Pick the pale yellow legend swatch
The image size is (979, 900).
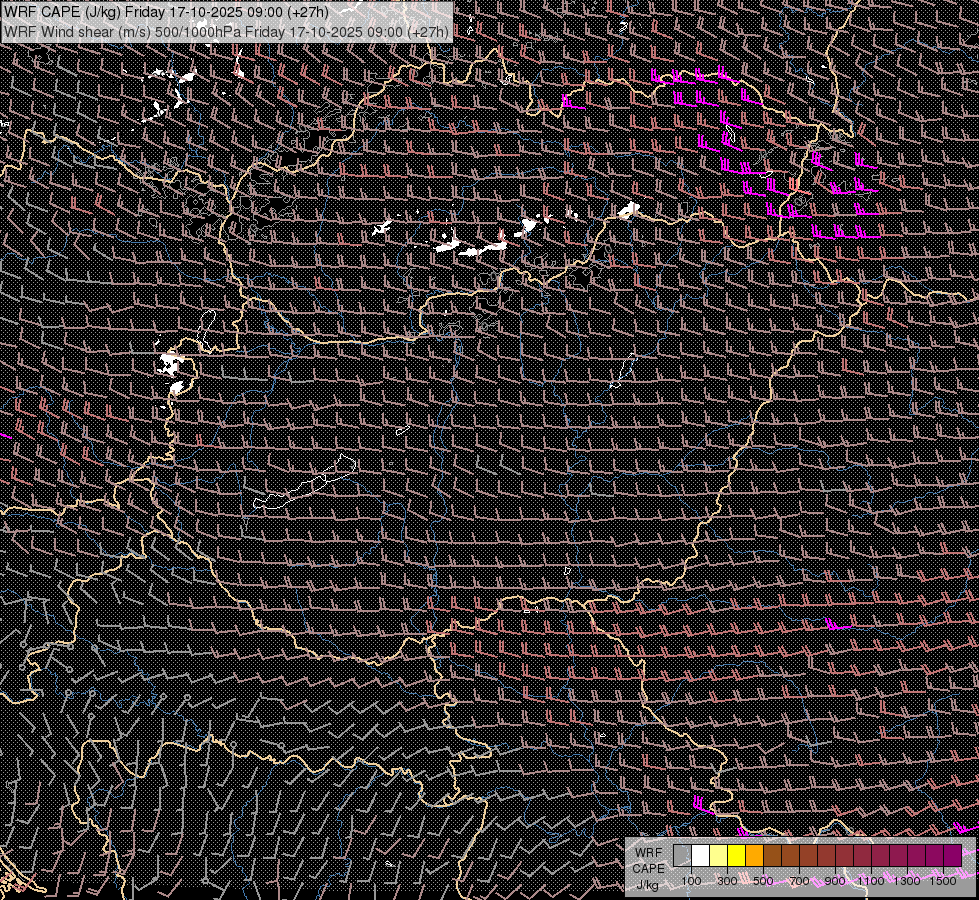coord(719,856)
